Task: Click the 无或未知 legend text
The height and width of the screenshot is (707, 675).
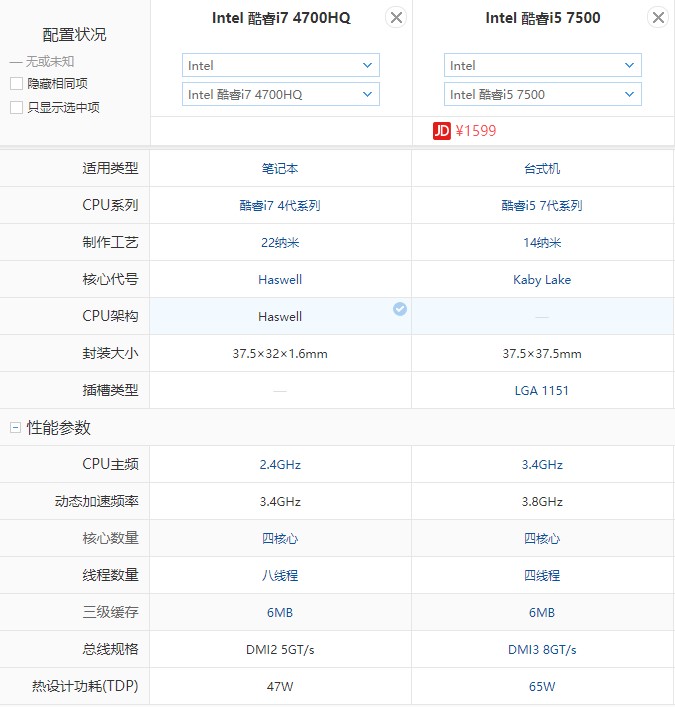Action: (x=50, y=61)
